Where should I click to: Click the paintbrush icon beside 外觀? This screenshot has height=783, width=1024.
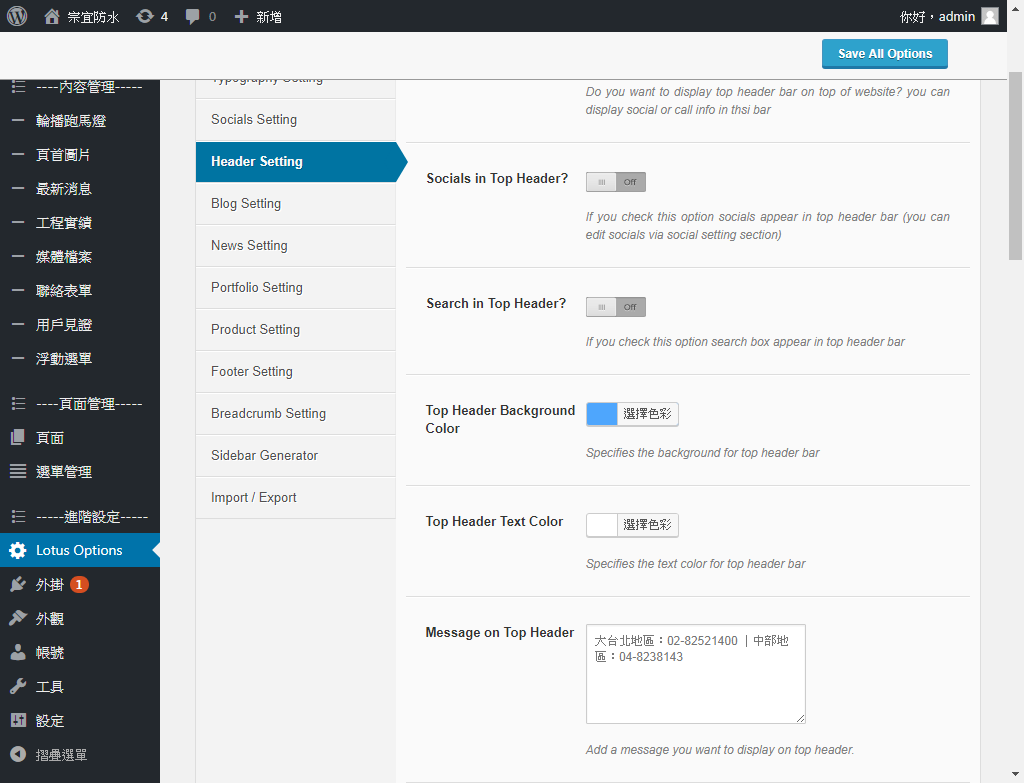18,618
